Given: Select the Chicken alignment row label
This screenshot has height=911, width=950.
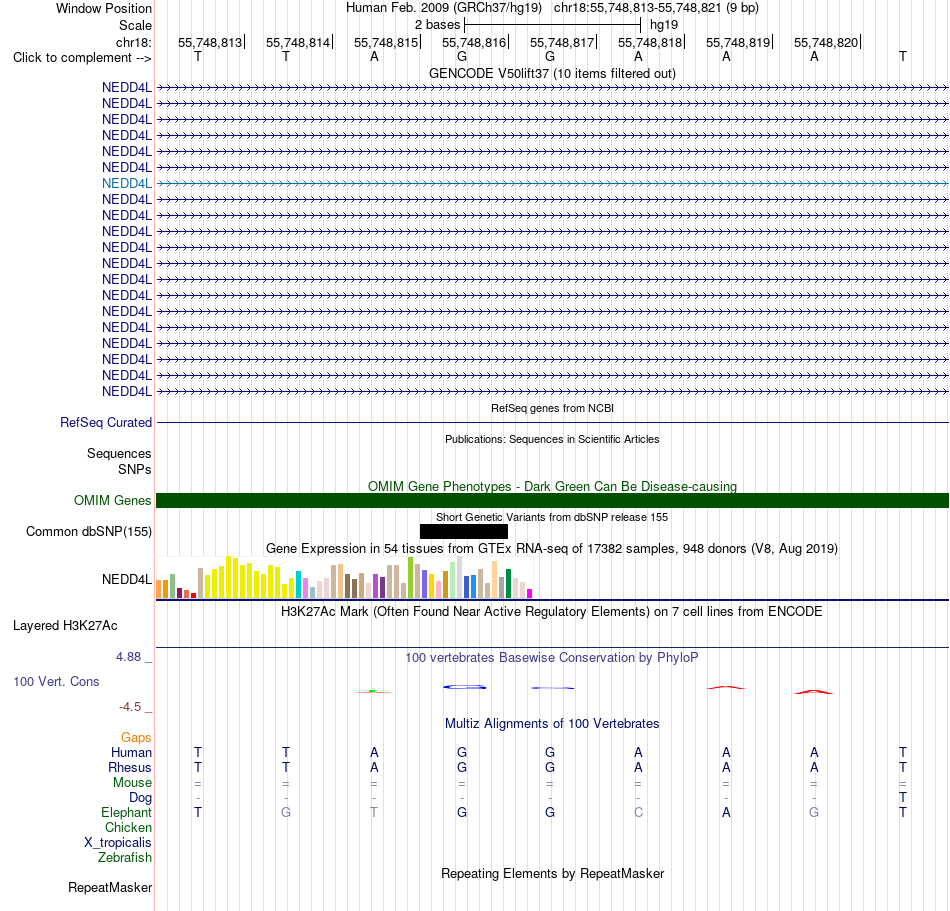Looking at the screenshot, I should coord(128,827).
